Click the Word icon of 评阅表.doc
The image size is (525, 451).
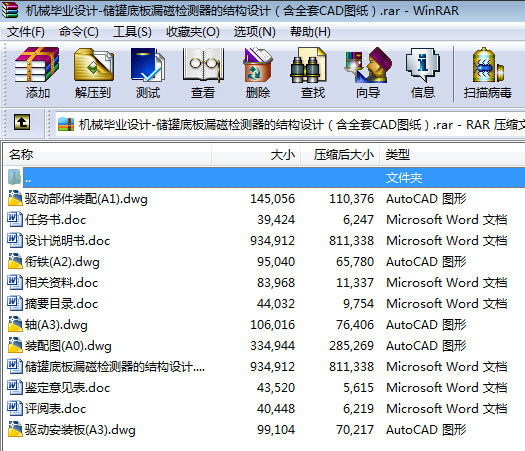click(x=15, y=408)
